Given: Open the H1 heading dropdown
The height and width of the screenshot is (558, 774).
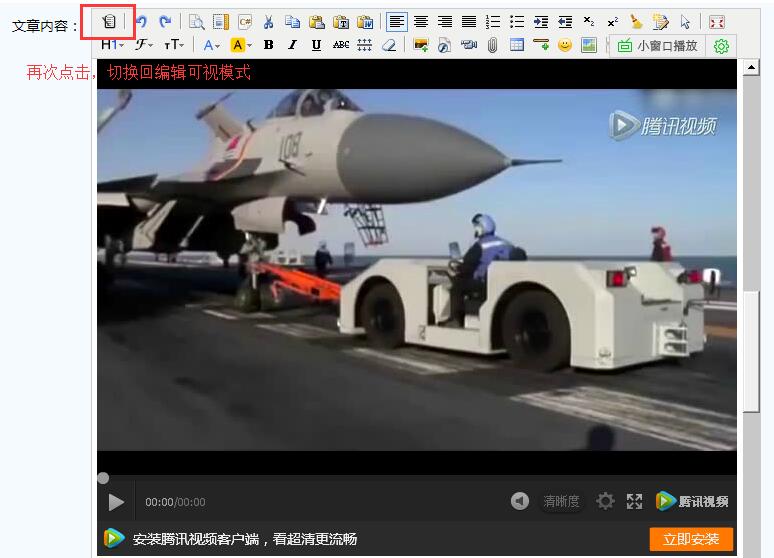Looking at the screenshot, I should 112,45.
